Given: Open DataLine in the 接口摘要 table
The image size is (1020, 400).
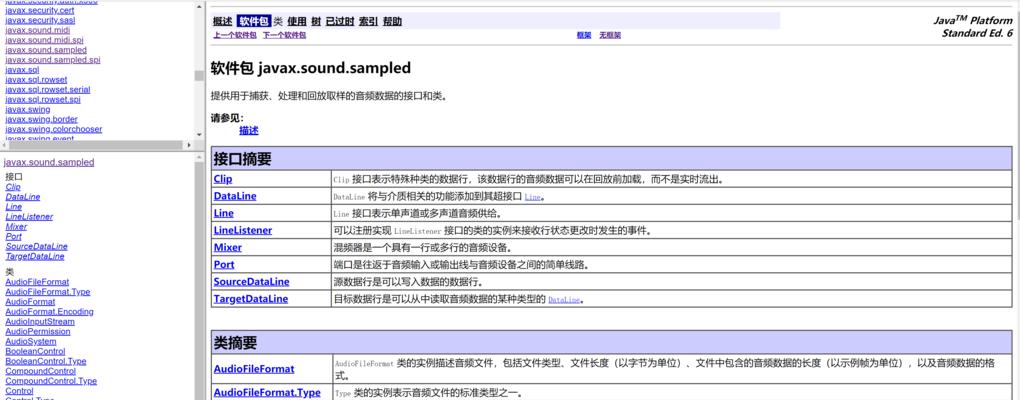Looking at the screenshot, I should tap(235, 196).
